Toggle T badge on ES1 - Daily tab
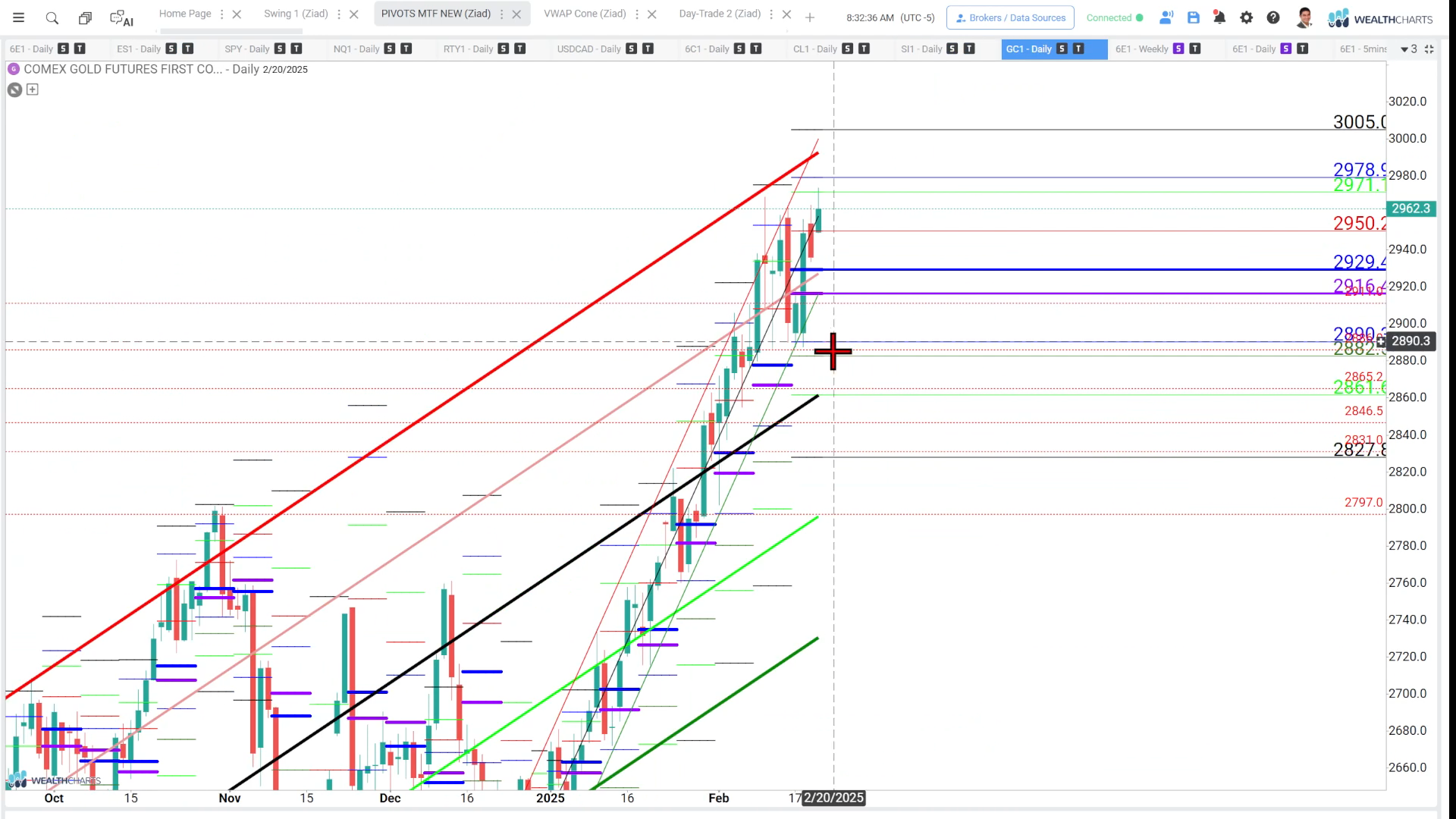The height and width of the screenshot is (819, 1456). point(187,49)
